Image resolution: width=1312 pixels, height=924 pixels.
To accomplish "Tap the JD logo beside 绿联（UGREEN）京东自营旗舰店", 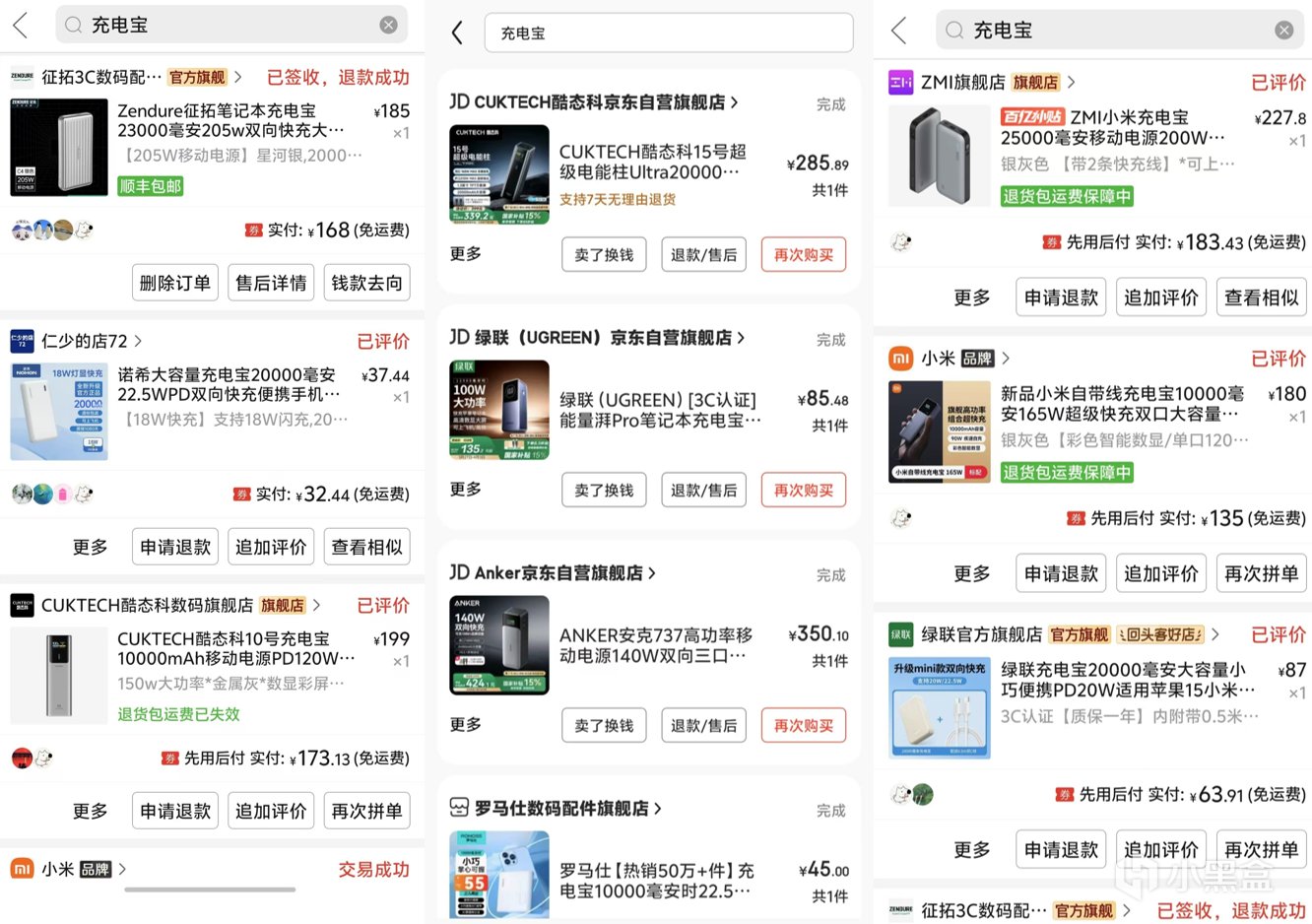I will point(459,337).
